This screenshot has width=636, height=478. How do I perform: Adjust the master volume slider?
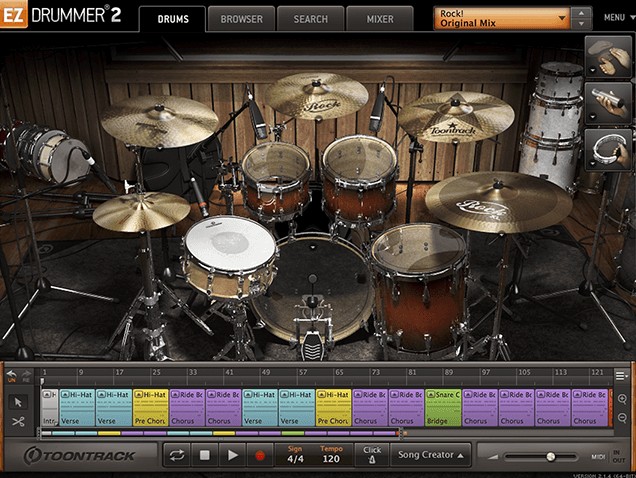pyautogui.click(x=550, y=457)
